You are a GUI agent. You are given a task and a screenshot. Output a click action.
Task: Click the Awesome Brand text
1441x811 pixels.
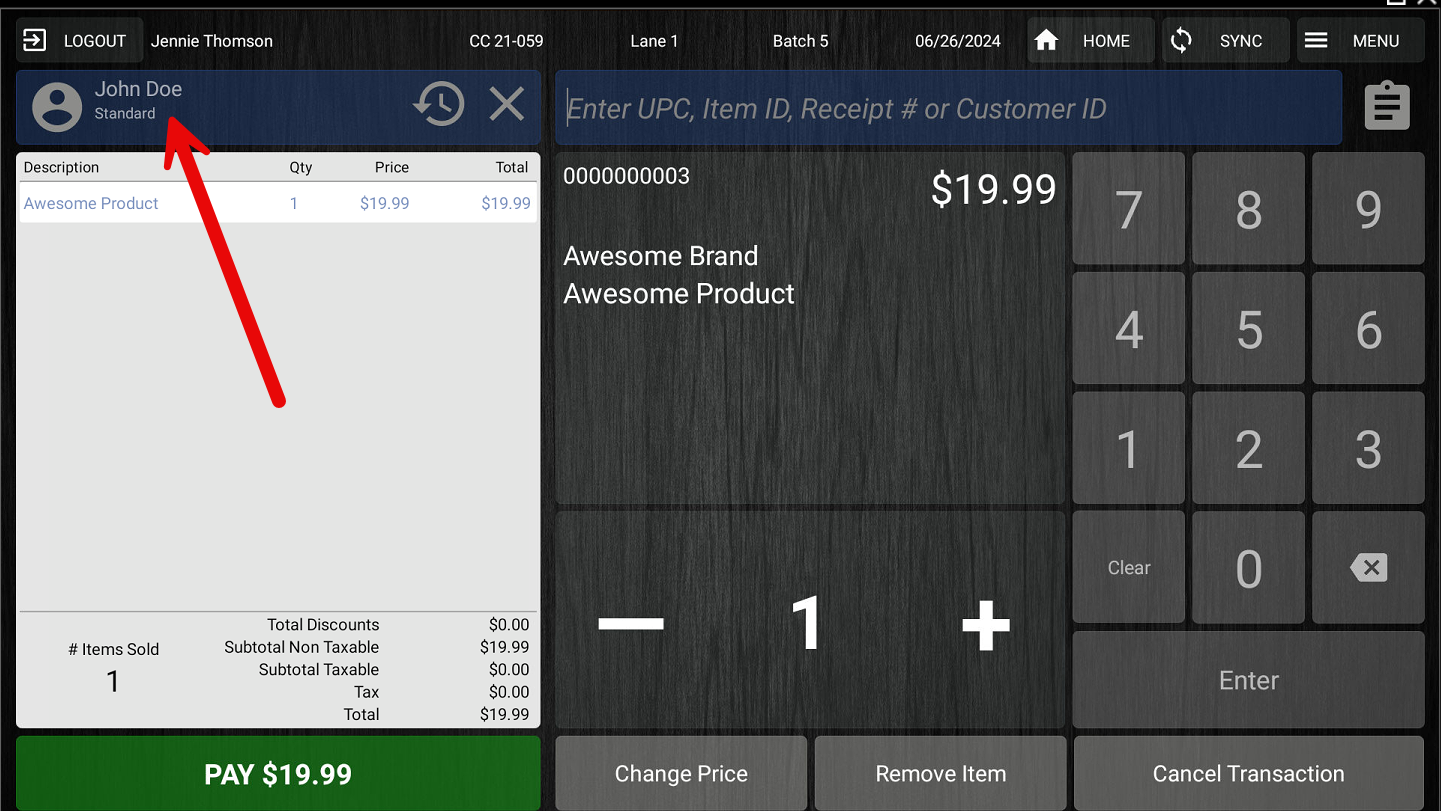(660, 256)
